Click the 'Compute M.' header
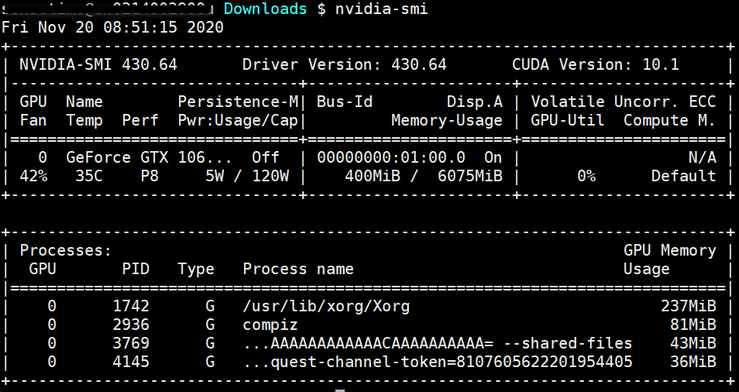Screen dimensions: 739x392 (x=670, y=120)
